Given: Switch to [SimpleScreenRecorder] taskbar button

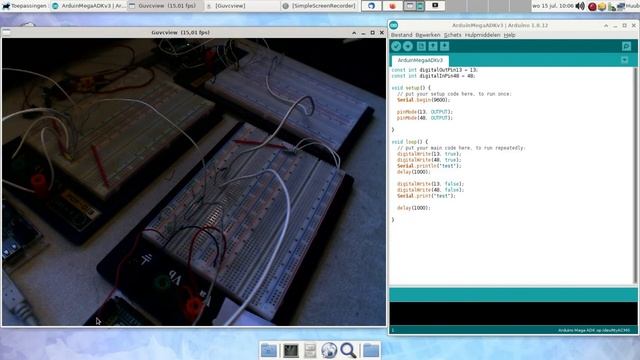Looking at the screenshot, I should (x=319, y=6).
